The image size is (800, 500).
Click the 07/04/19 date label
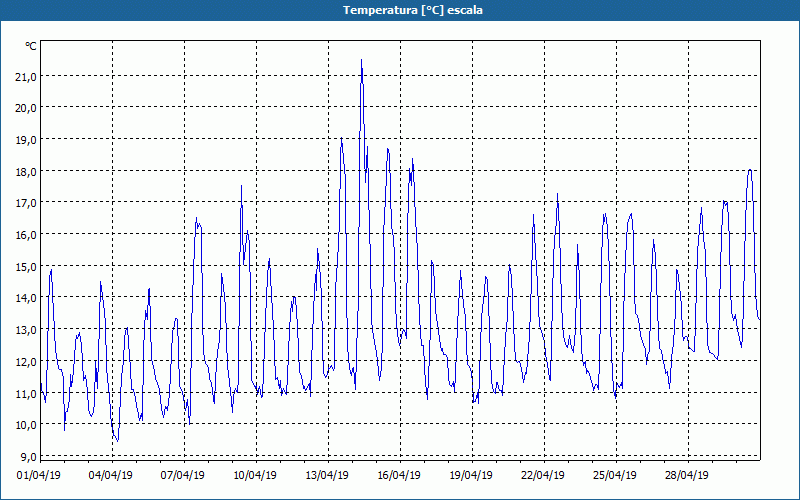[x=183, y=475]
